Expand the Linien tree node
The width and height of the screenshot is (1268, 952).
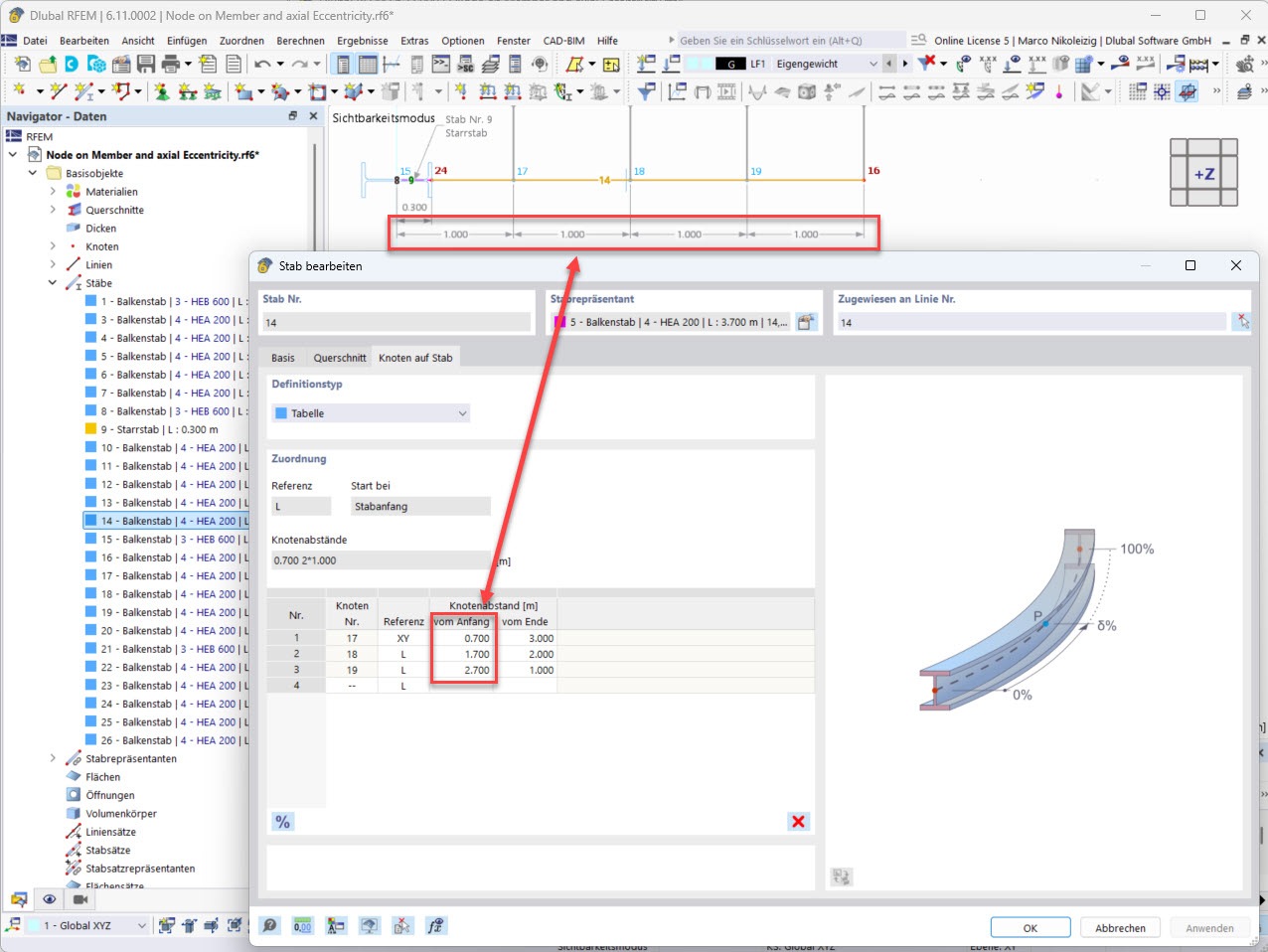53,264
